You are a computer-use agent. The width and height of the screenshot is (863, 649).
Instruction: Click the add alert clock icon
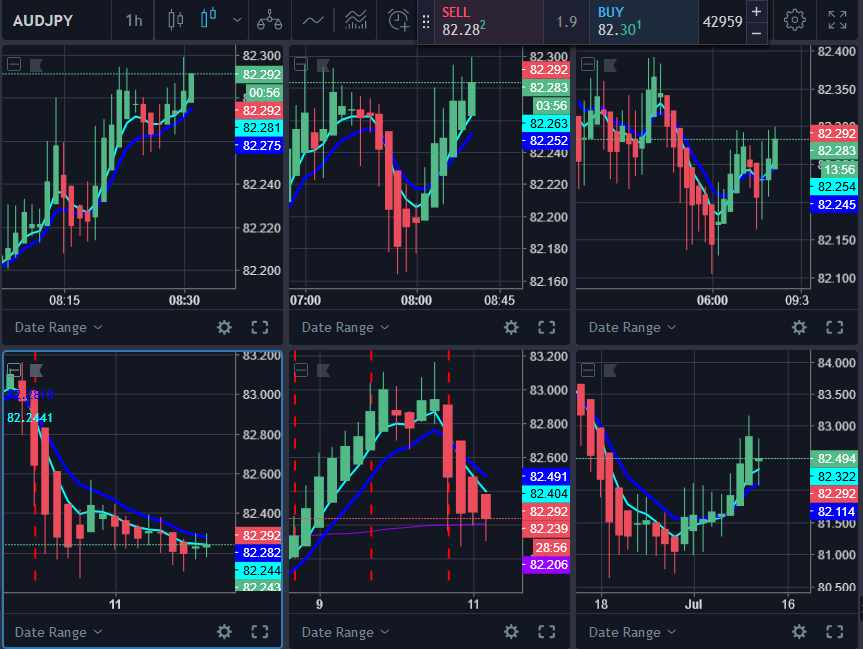(398, 20)
